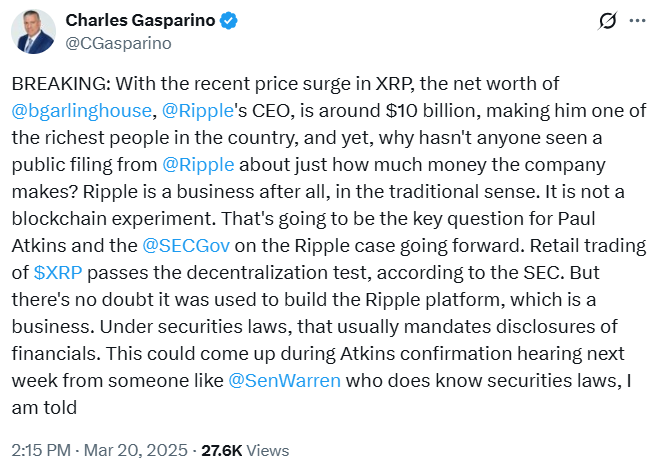This screenshot has width=662, height=467.
Task: Open the three-dot more options menu
Action: (637, 21)
